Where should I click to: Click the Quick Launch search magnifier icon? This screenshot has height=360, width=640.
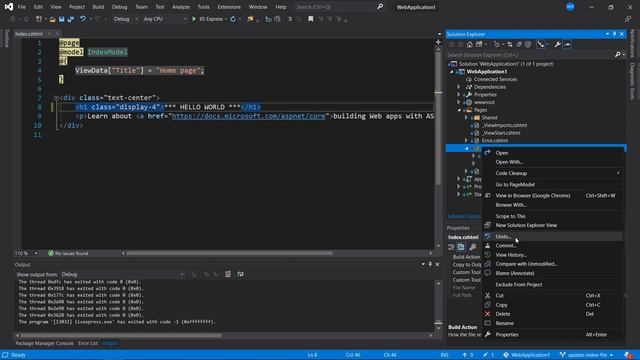click(380, 7)
